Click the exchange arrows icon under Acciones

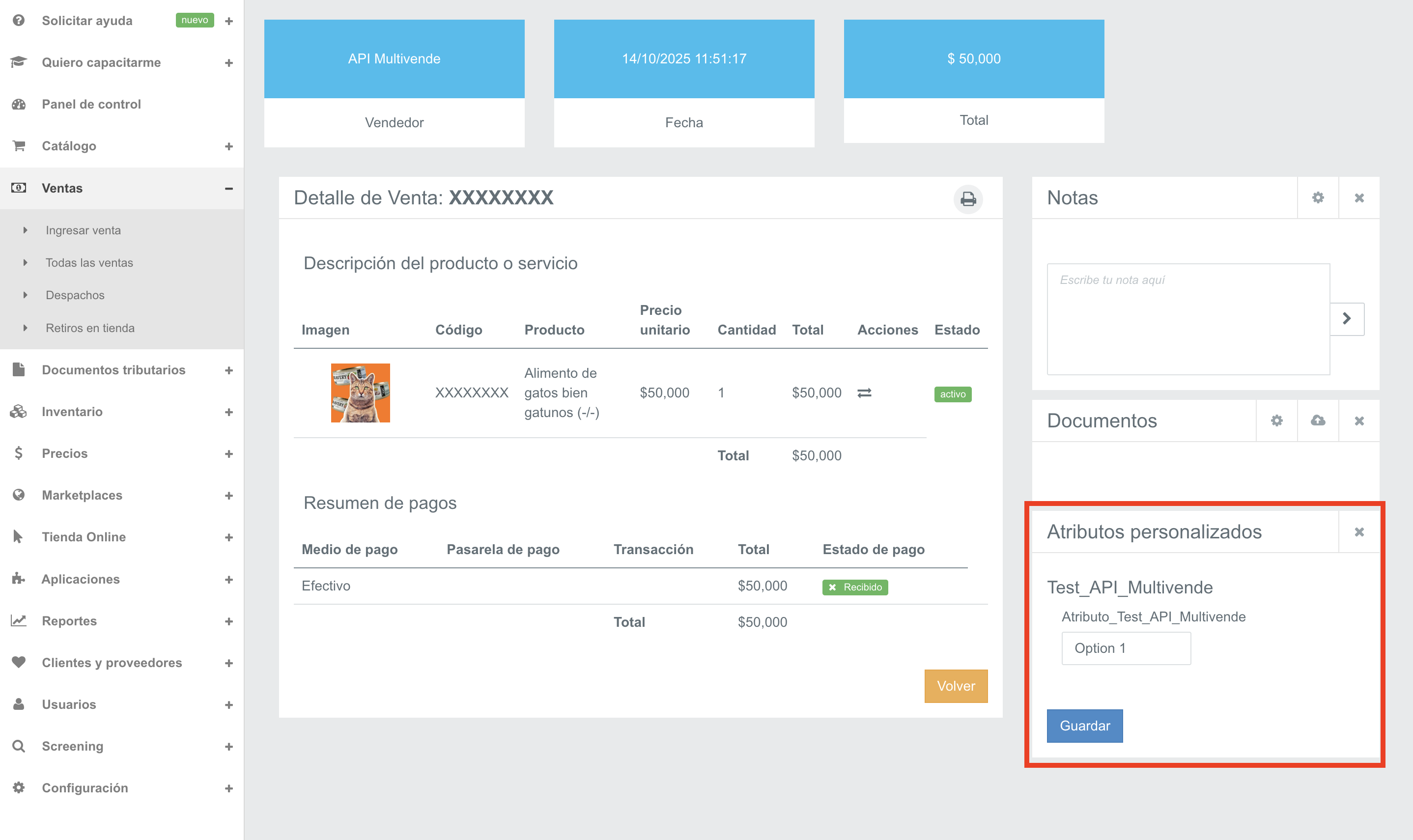(864, 392)
